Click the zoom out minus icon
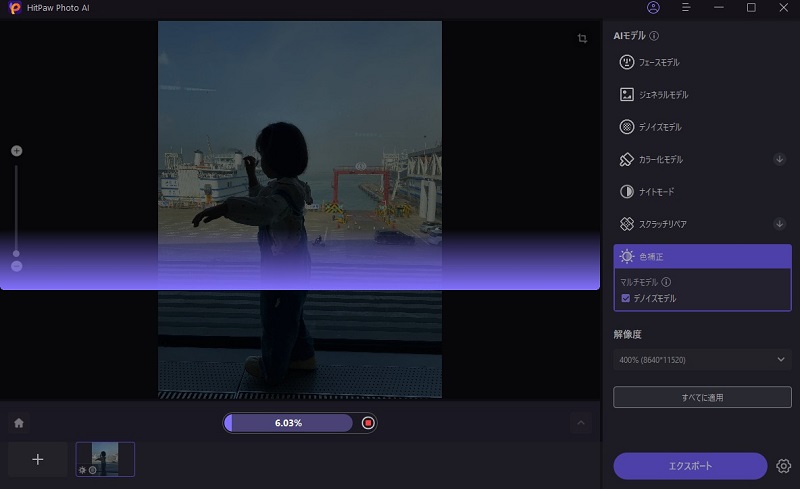Screen dimensions: 800x489 [16, 266]
